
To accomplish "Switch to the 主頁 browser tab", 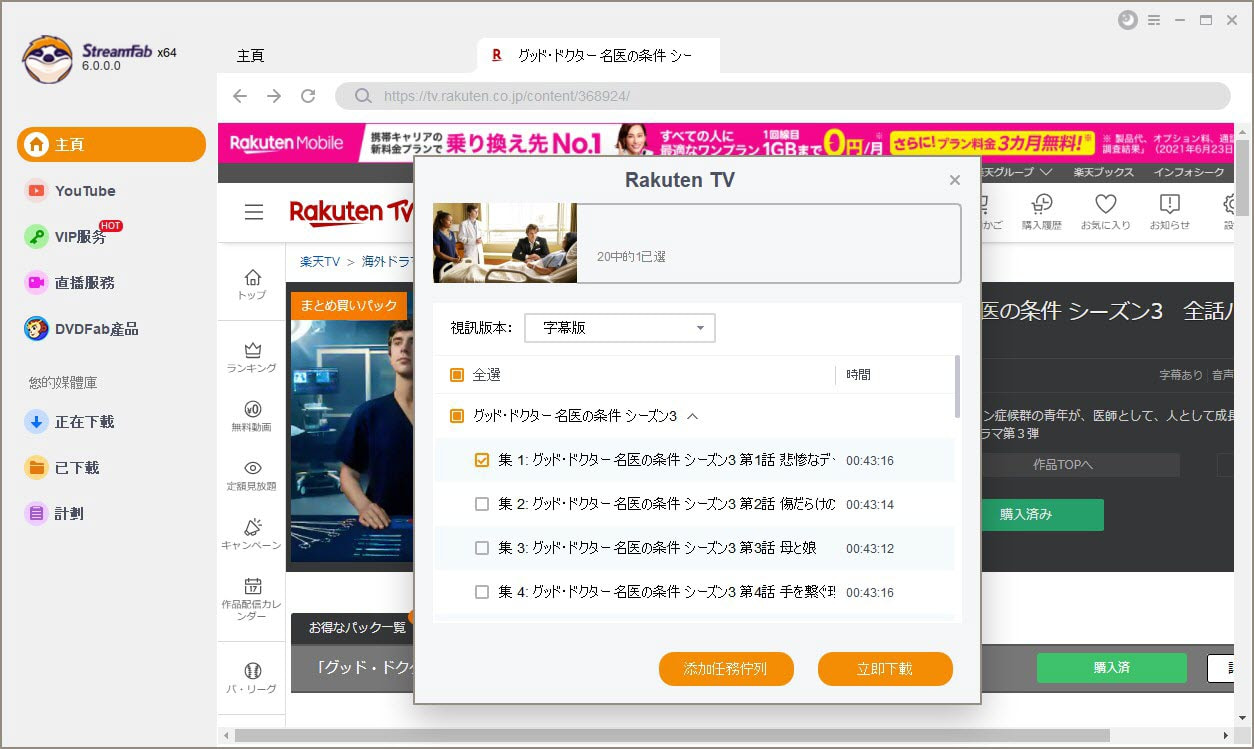I will pos(251,56).
